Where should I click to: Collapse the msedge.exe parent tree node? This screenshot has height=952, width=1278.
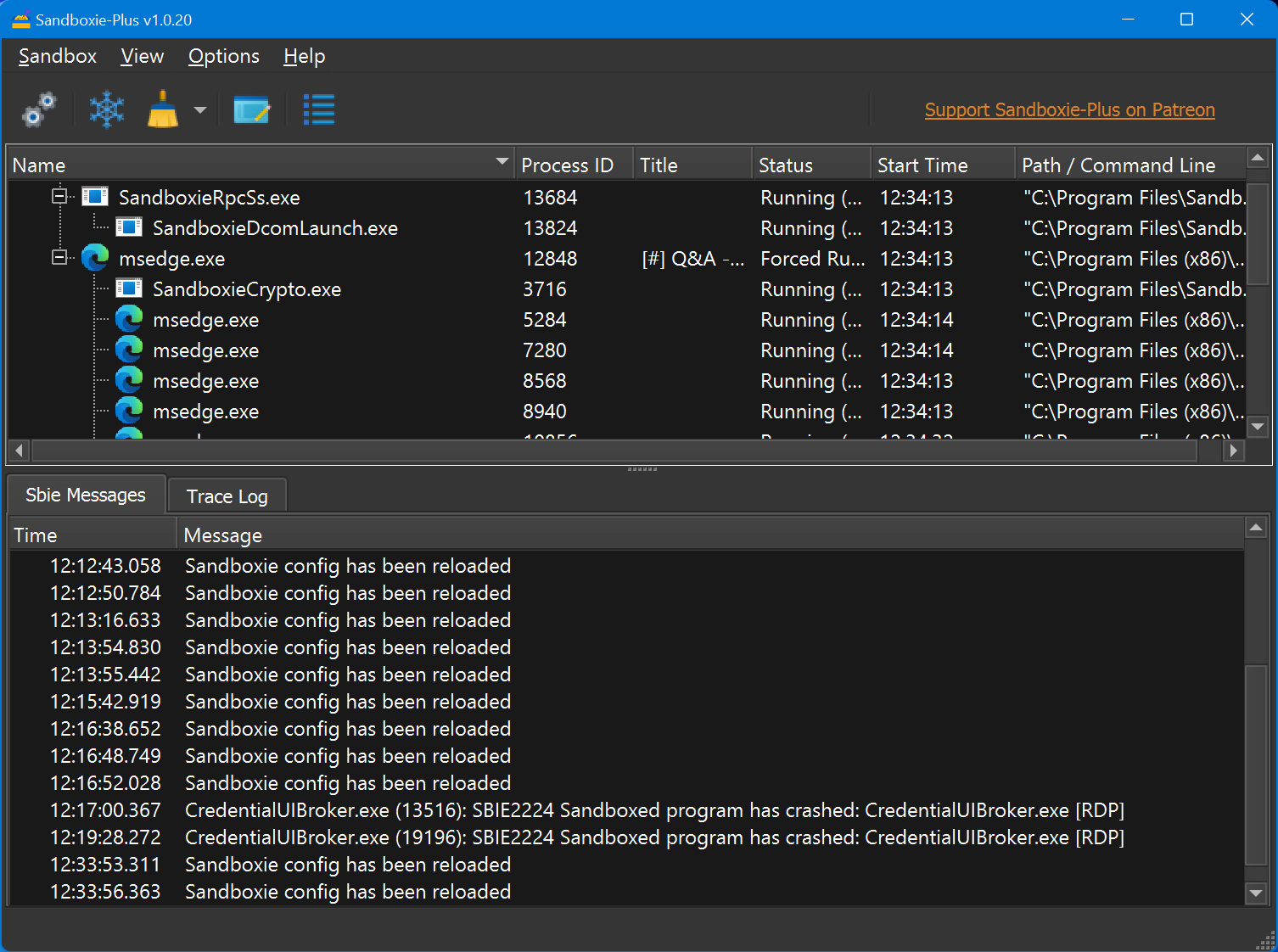[x=59, y=258]
